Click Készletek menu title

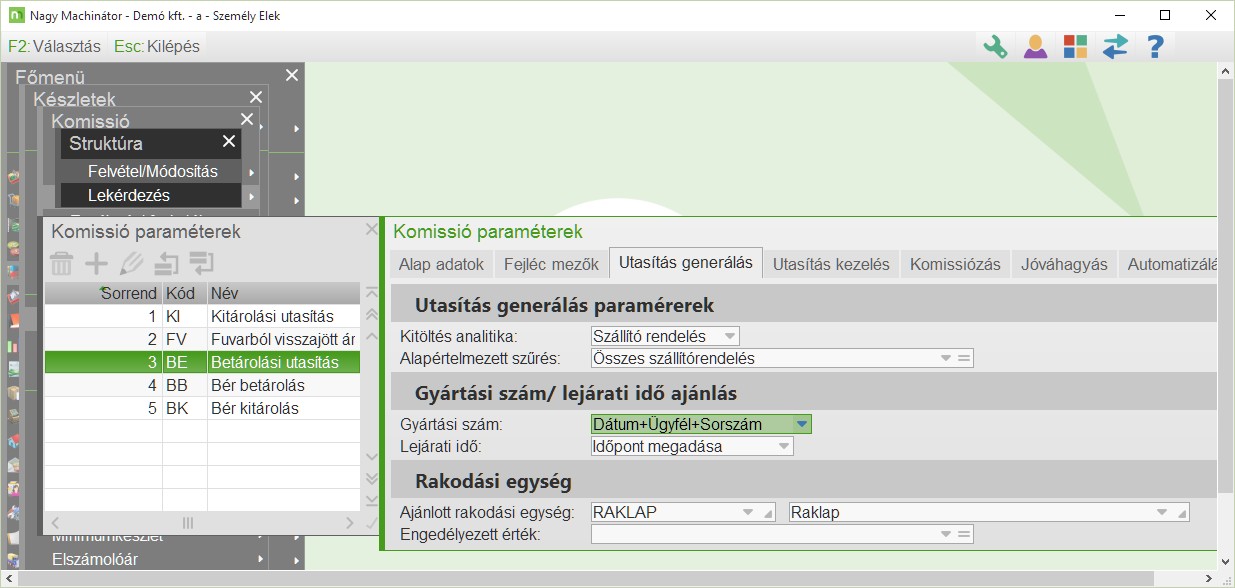[74, 99]
